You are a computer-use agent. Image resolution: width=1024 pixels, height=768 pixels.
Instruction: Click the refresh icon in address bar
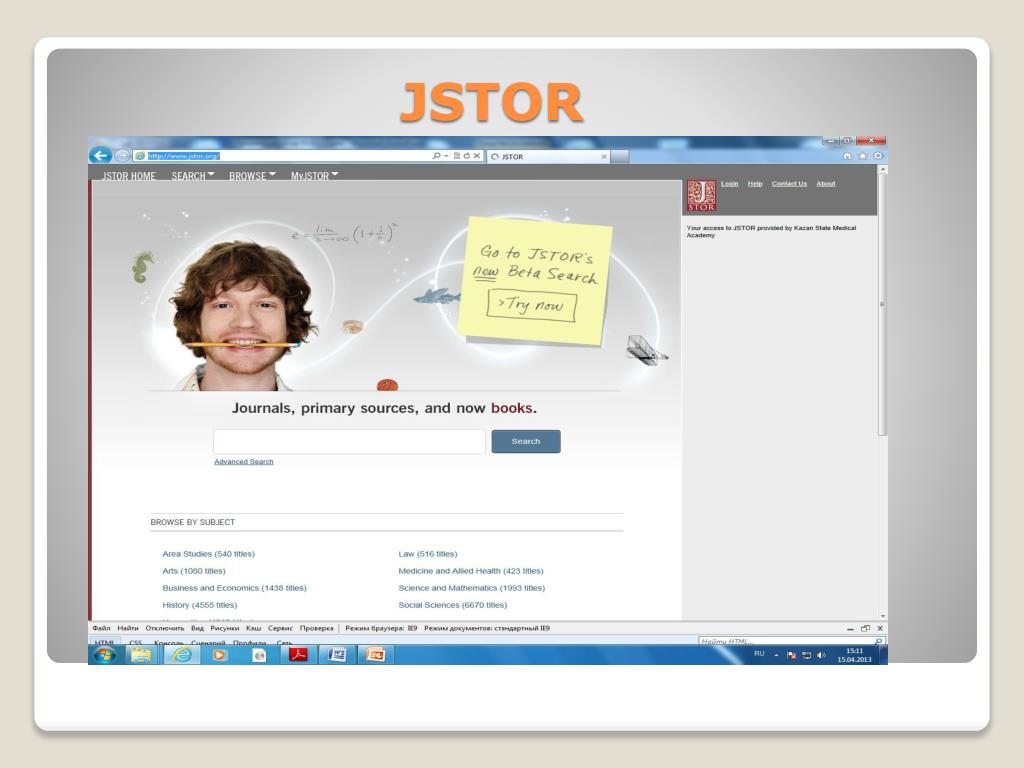point(466,156)
